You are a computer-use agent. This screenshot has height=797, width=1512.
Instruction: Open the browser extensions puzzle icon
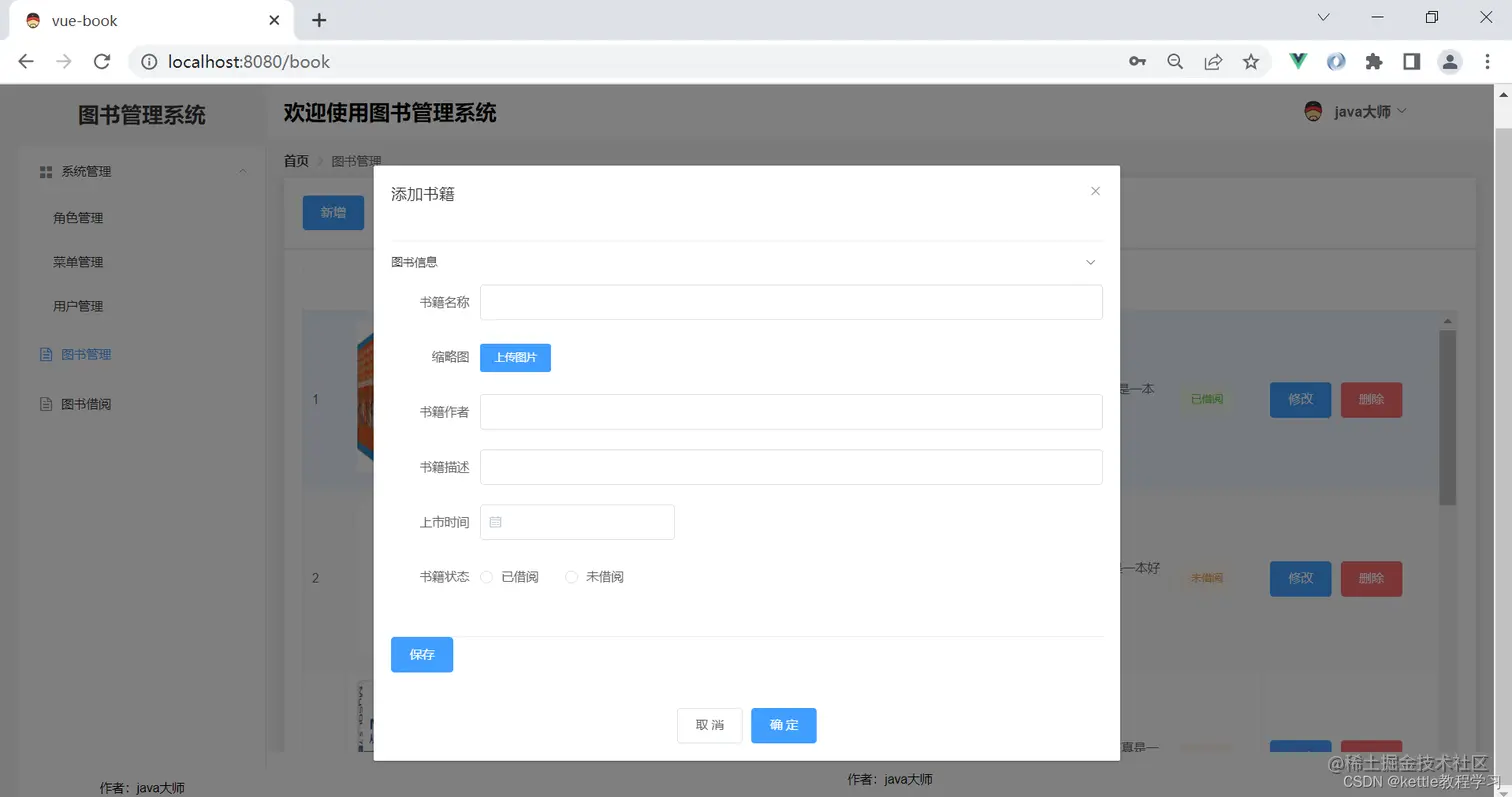[x=1374, y=61]
